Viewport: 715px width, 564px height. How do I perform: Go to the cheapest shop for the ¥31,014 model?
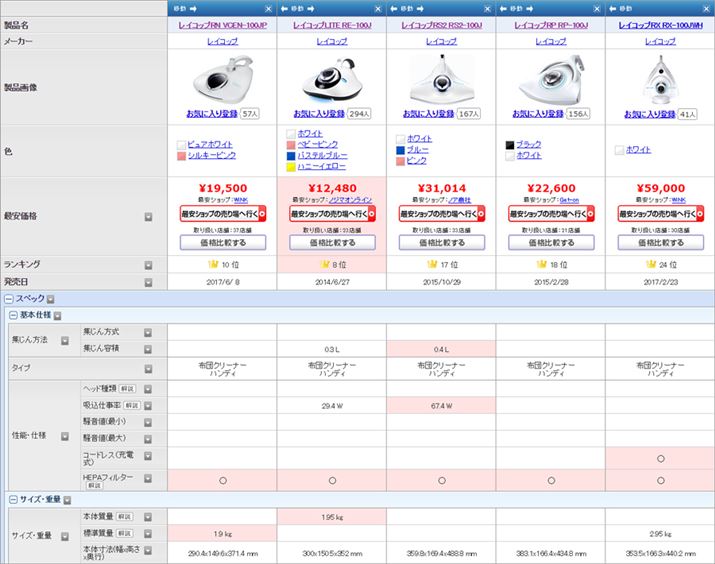point(440,213)
